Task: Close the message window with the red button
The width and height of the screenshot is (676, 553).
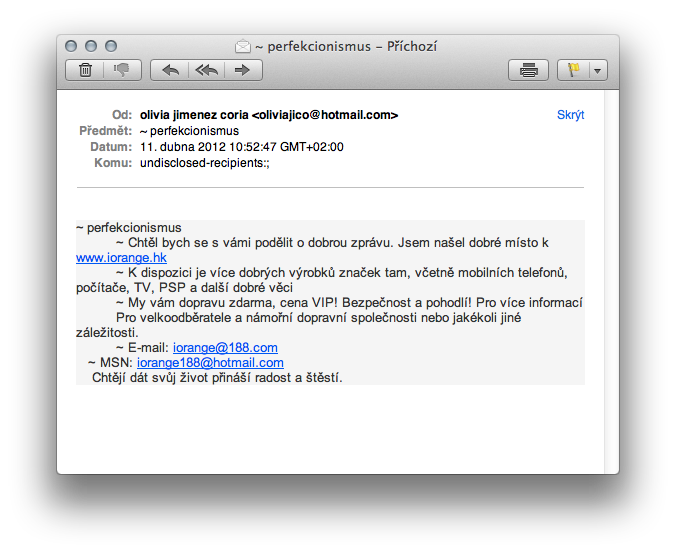Action: (71, 46)
